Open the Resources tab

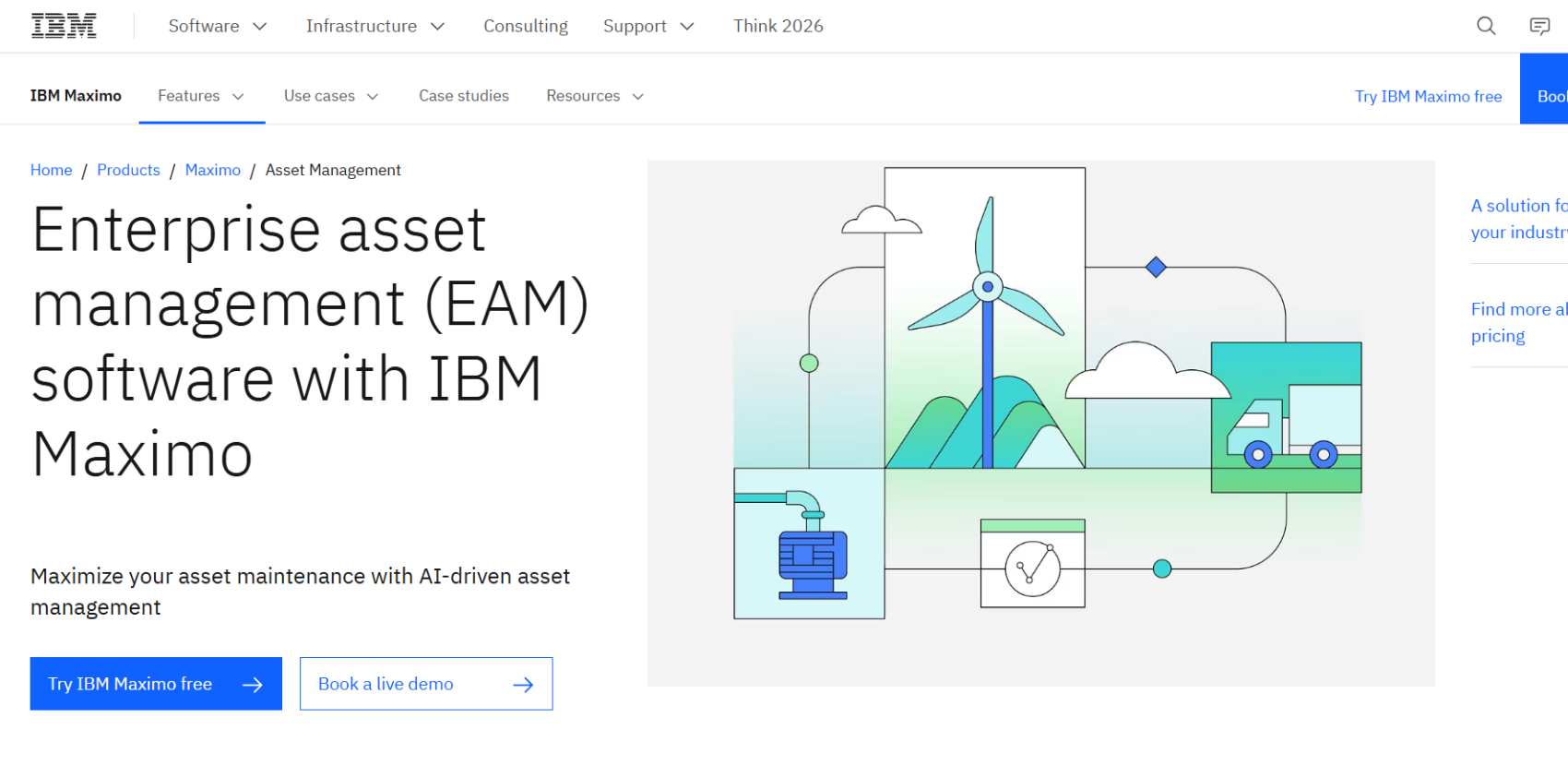pyautogui.click(x=595, y=96)
